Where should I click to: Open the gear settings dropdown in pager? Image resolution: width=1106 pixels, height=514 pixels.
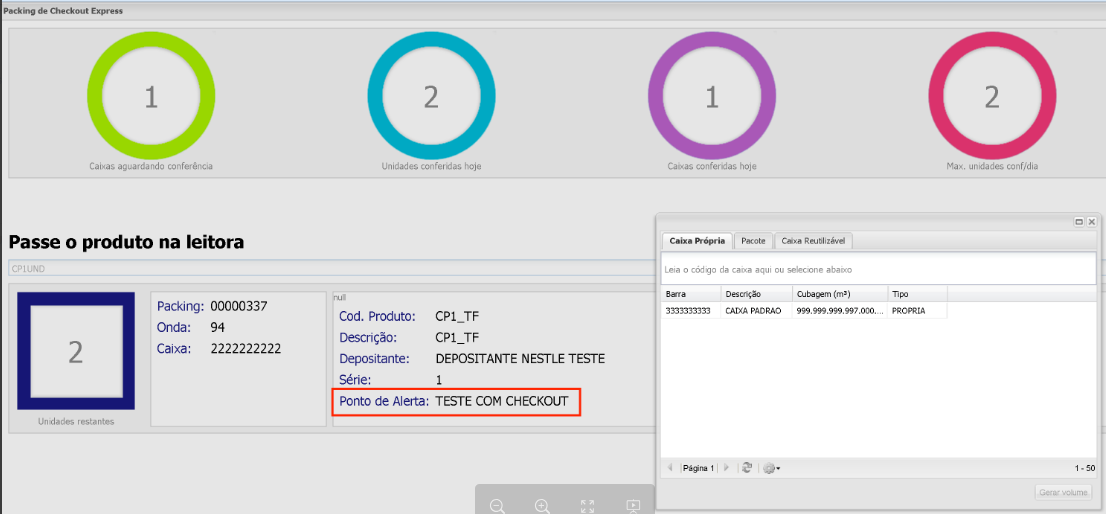coord(771,467)
